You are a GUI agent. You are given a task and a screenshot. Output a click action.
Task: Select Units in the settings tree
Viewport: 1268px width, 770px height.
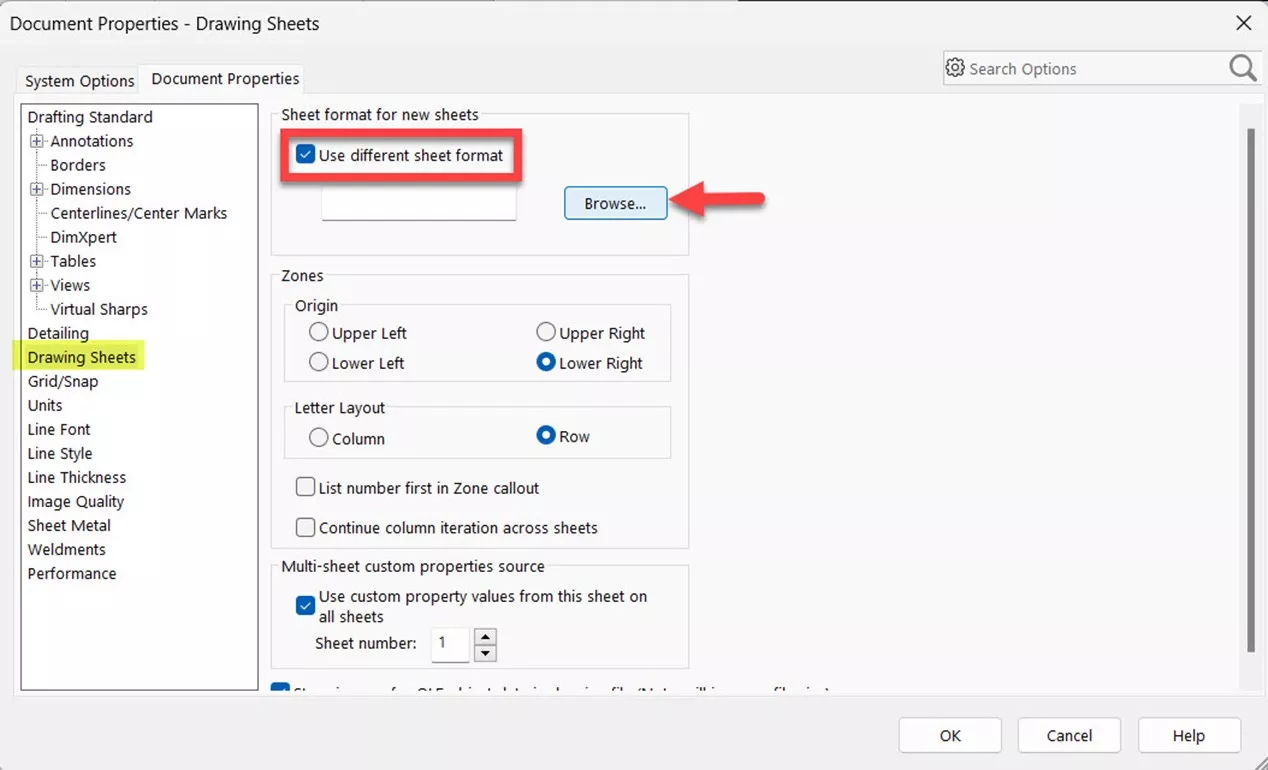45,405
